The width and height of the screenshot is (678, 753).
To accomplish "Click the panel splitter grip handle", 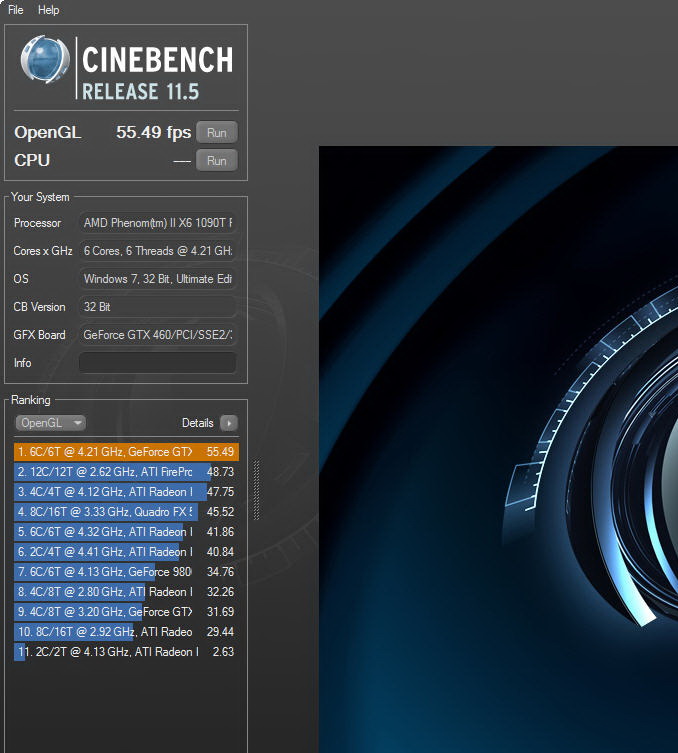I will [256, 489].
